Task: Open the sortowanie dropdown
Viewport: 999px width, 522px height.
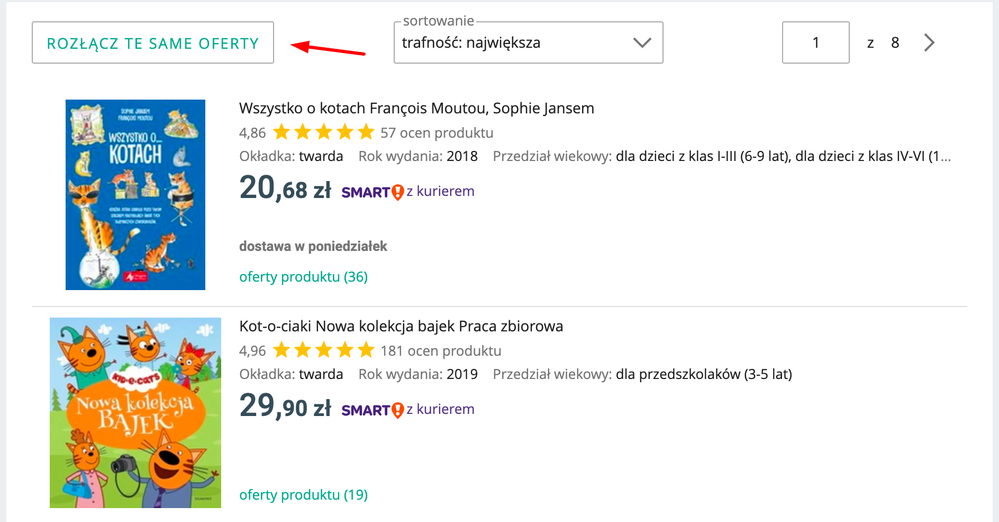Action: pyautogui.click(x=528, y=43)
